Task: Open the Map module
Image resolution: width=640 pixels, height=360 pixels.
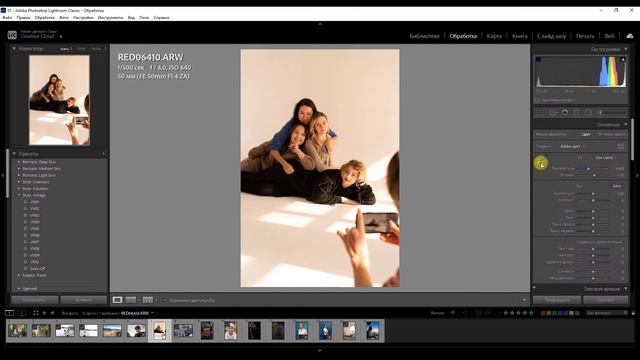Action: click(494, 36)
